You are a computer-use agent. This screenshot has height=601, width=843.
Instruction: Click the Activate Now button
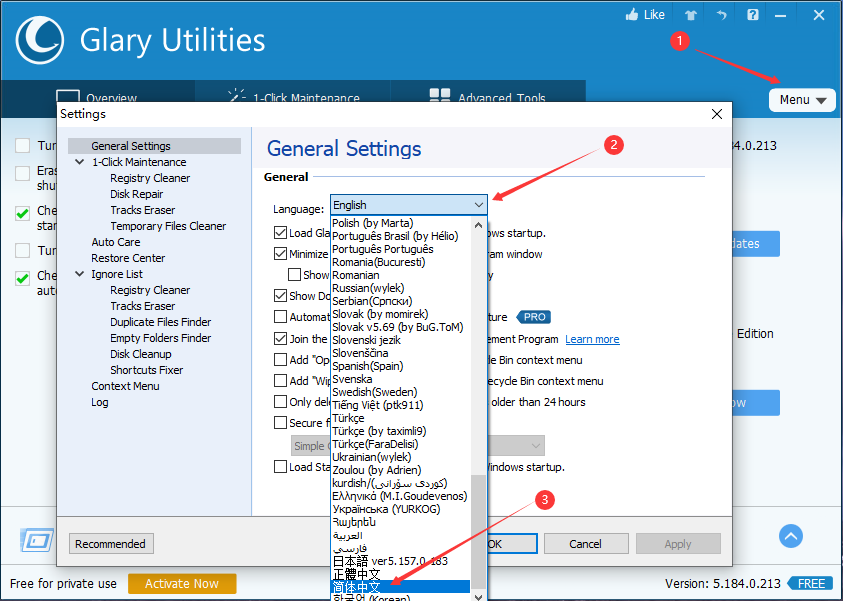point(182,584)
